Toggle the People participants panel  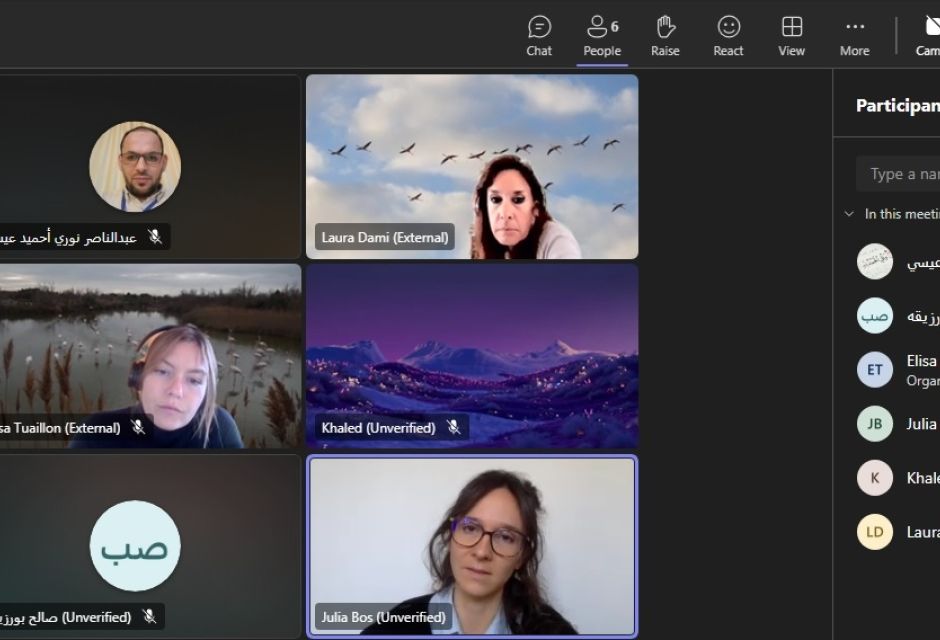[x=602, y=35]
